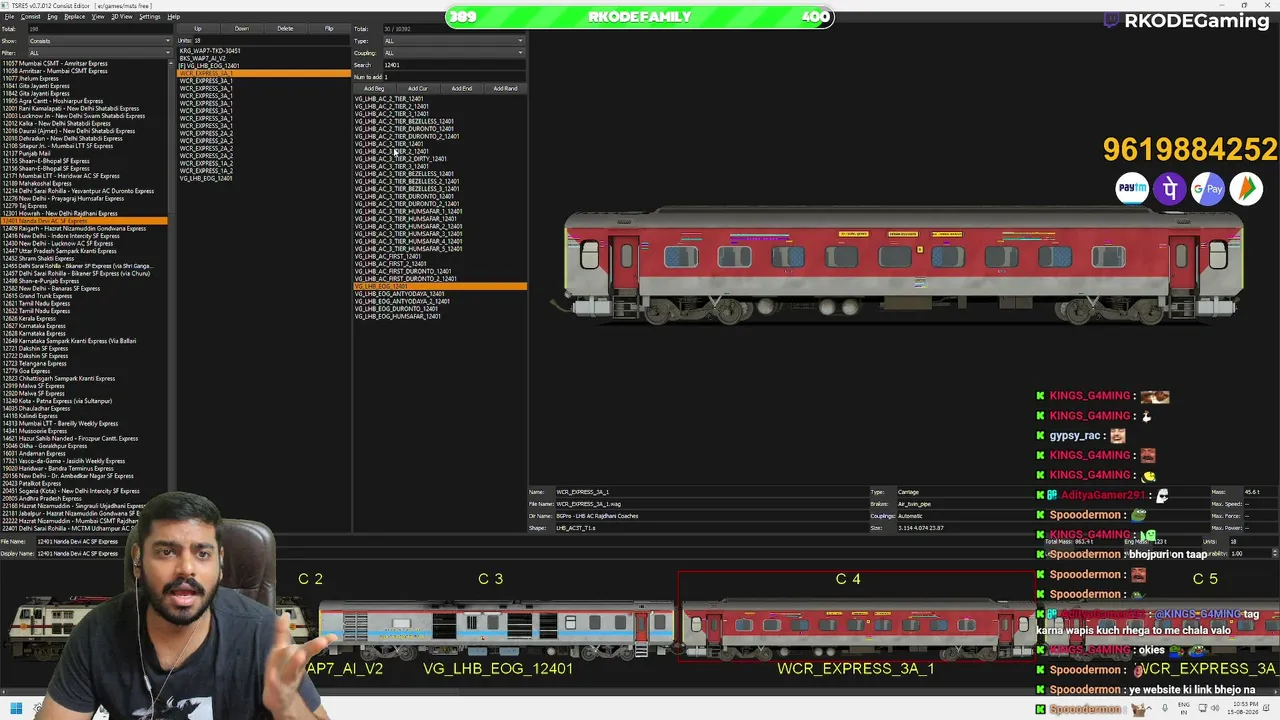The image size is (1280, 720).
Task: Select VG_LHB_AC_3_TIER_2_DIRTY_12401 wagon
Action: click(400, 159)
